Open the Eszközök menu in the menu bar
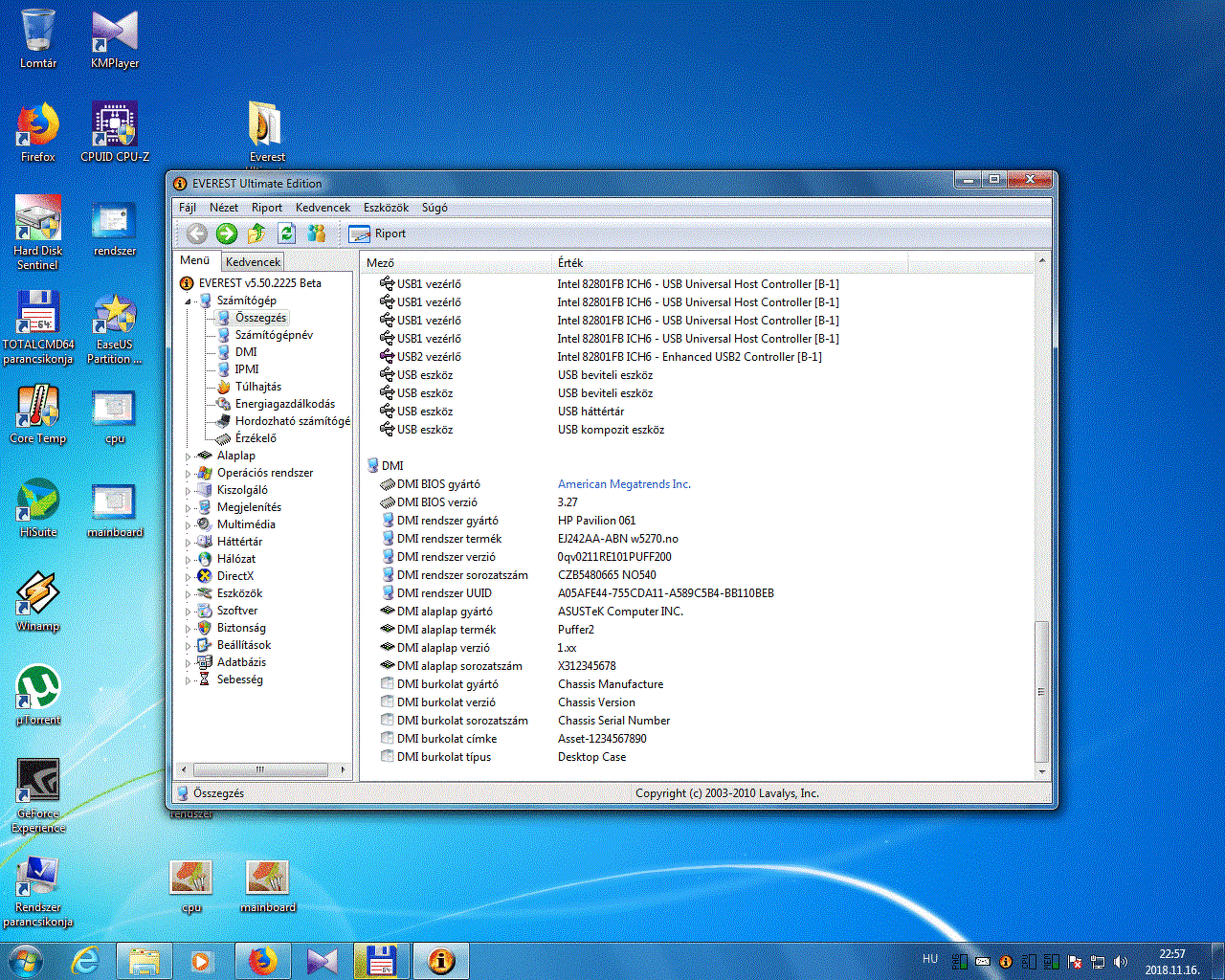Image resolution: width=1225 pixels, height=980 pixels. click(386, 208)
